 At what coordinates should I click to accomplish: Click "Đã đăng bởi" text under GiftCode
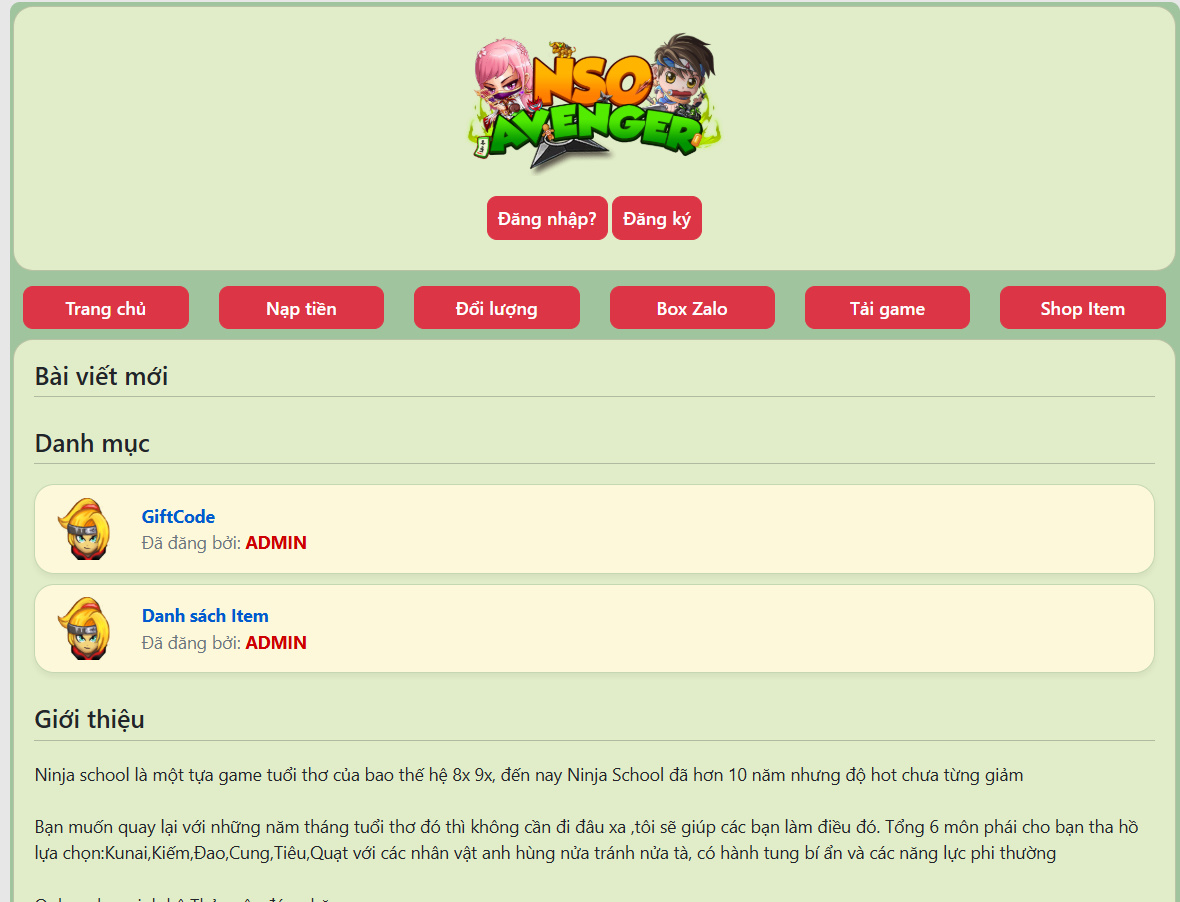[x=191, y=543]
